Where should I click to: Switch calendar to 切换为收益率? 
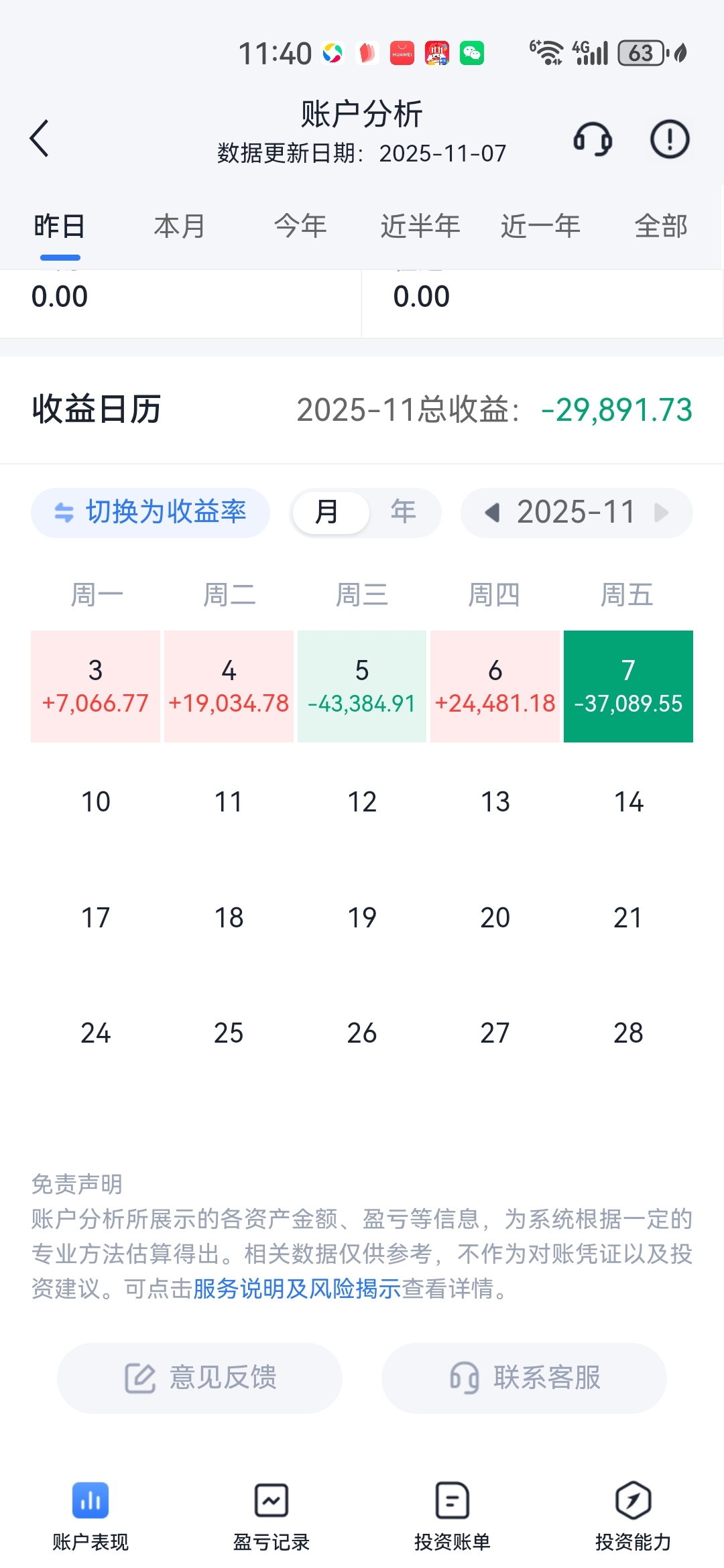pos(150,513)
